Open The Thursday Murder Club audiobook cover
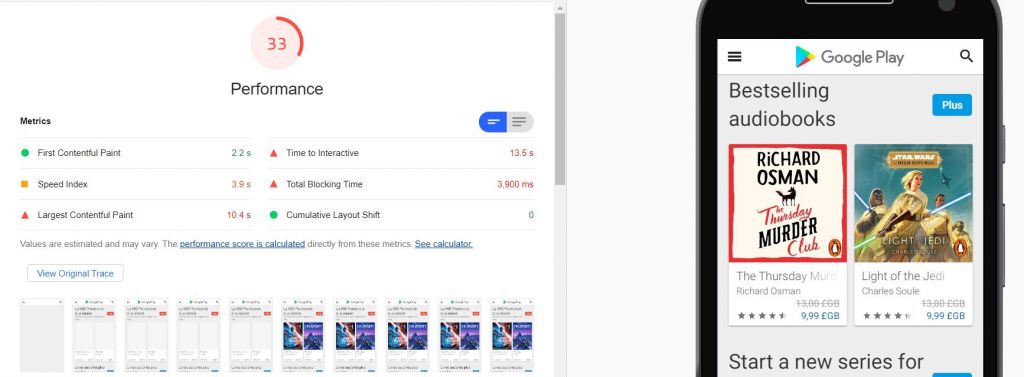1024x377 pixels. pyautogui.click(x=788, y=203)
